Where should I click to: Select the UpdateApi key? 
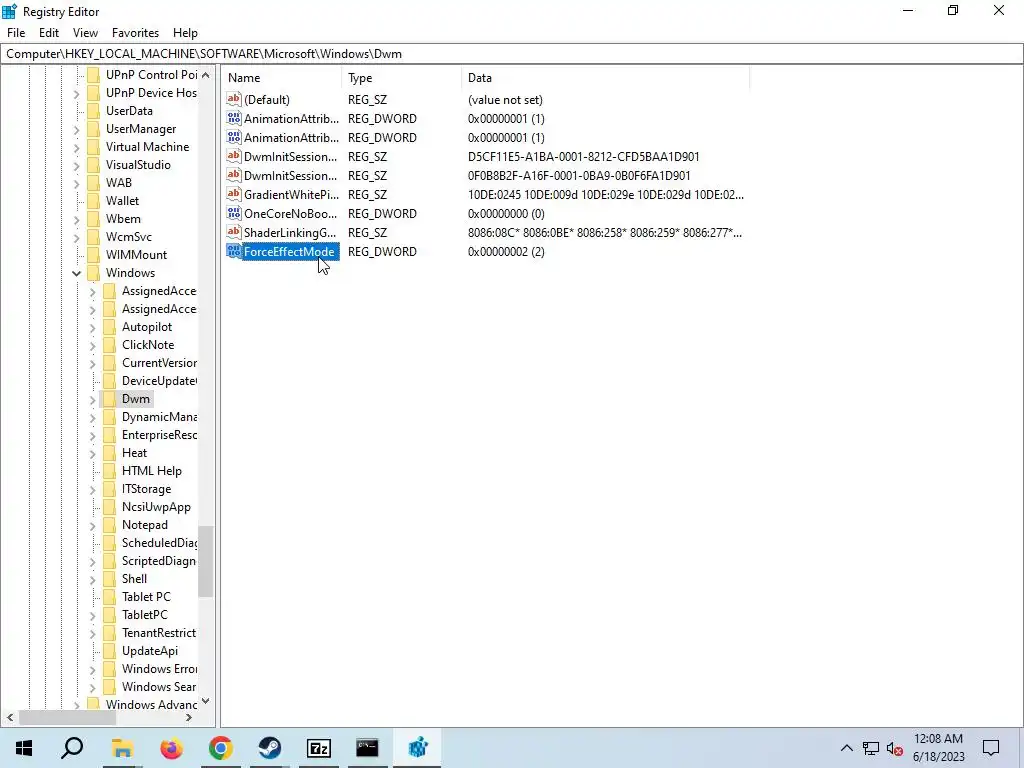(x=150, y=650)
